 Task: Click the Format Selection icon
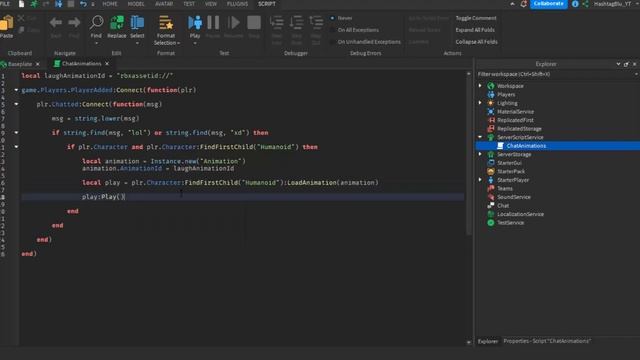[x=166, y=23]
